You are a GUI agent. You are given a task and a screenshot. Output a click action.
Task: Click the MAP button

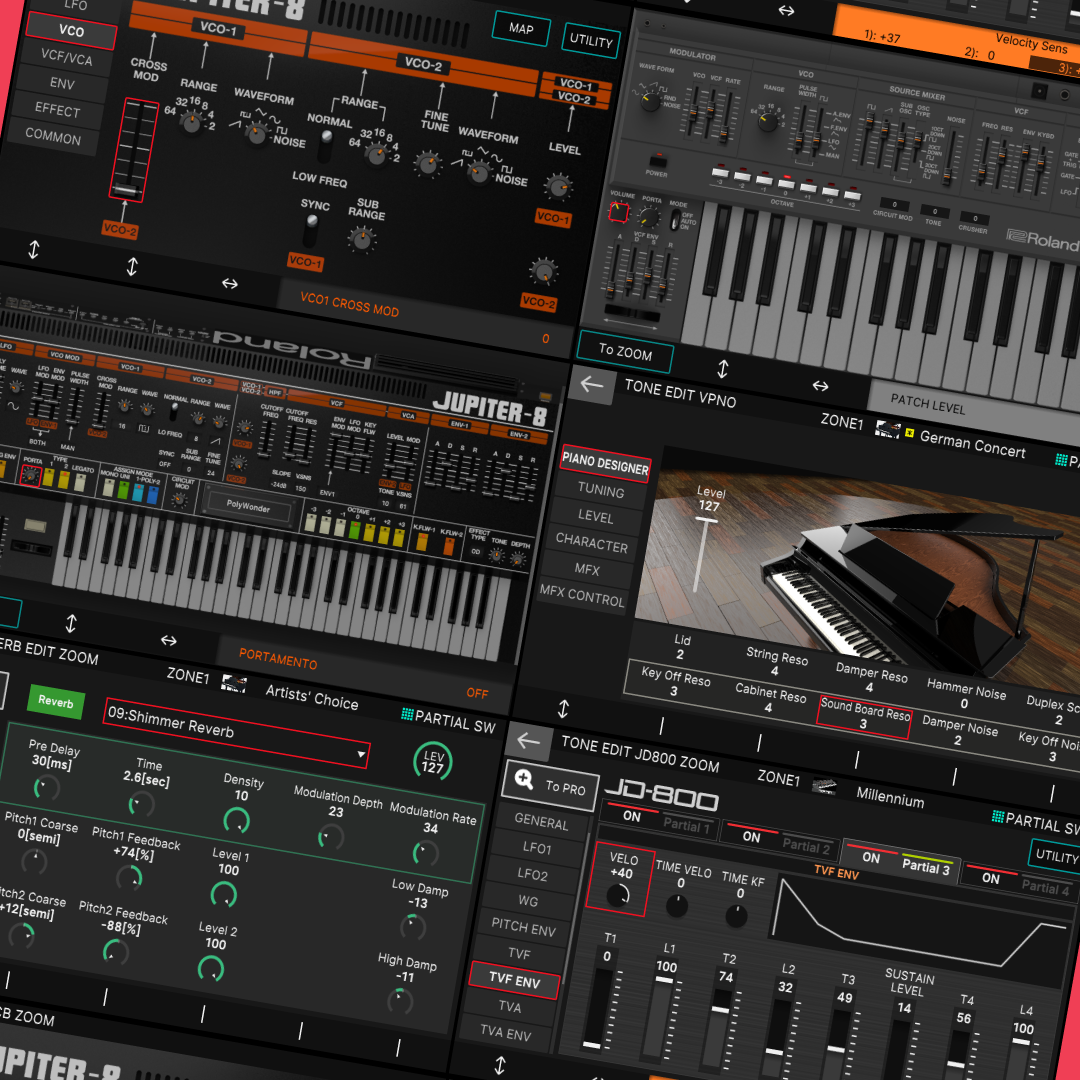(521, 29)
